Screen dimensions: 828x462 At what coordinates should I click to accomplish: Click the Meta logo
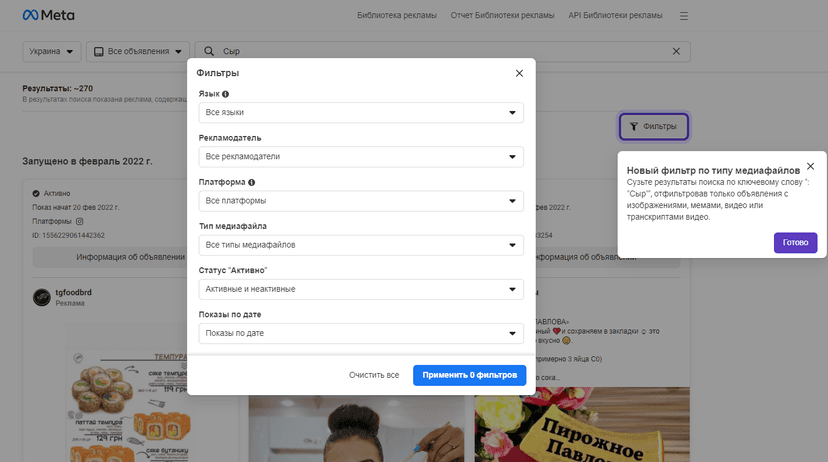click(x=48, y=15)
